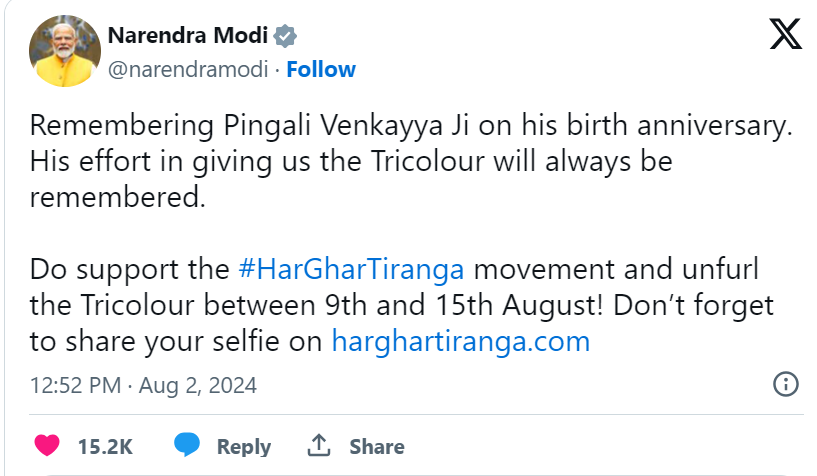Click the X logo in the top corner
The width and height of the screenshot is (817, 476).
click(785, 37)
